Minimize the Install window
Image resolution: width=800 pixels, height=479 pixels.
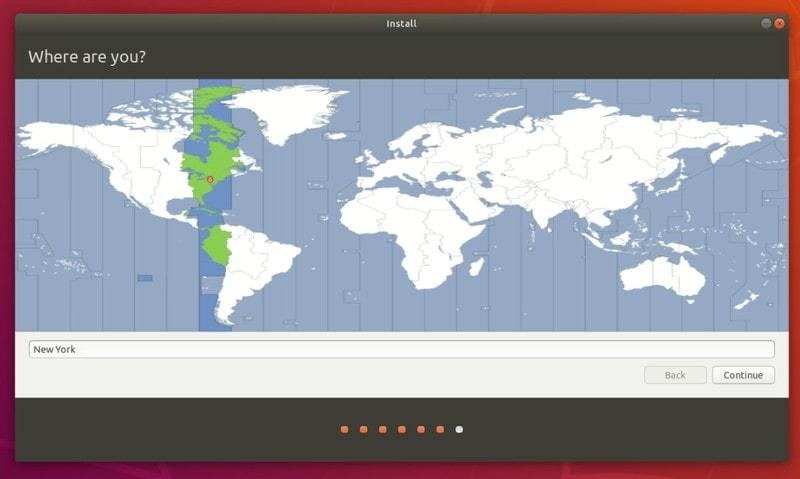pyautogui.click(x=765, y=23)
